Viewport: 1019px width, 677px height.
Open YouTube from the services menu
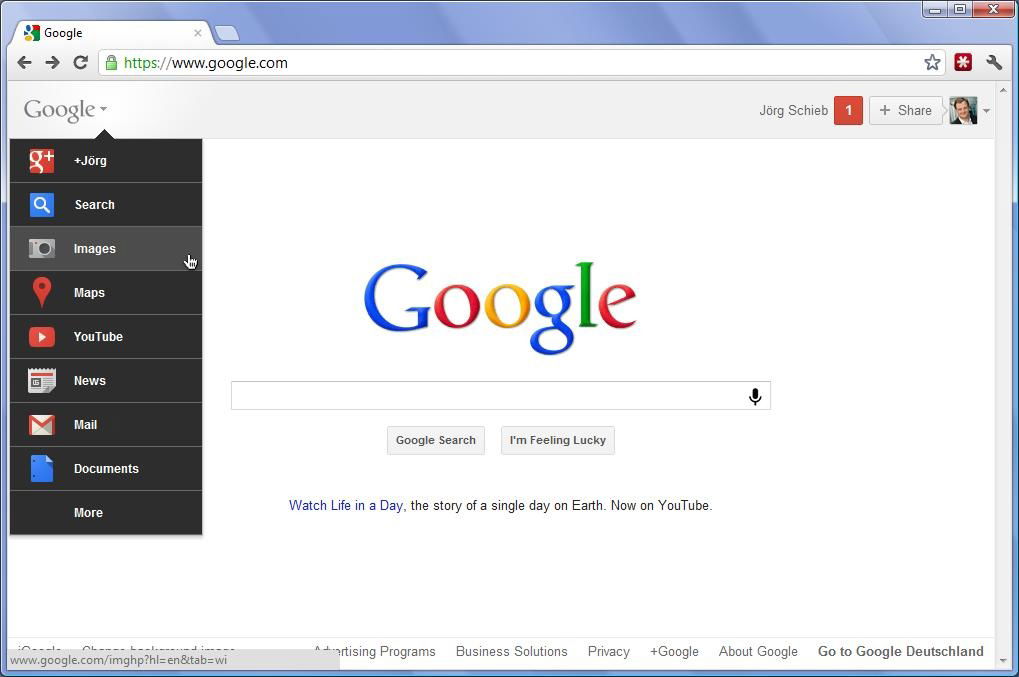[x=106, y=337]
